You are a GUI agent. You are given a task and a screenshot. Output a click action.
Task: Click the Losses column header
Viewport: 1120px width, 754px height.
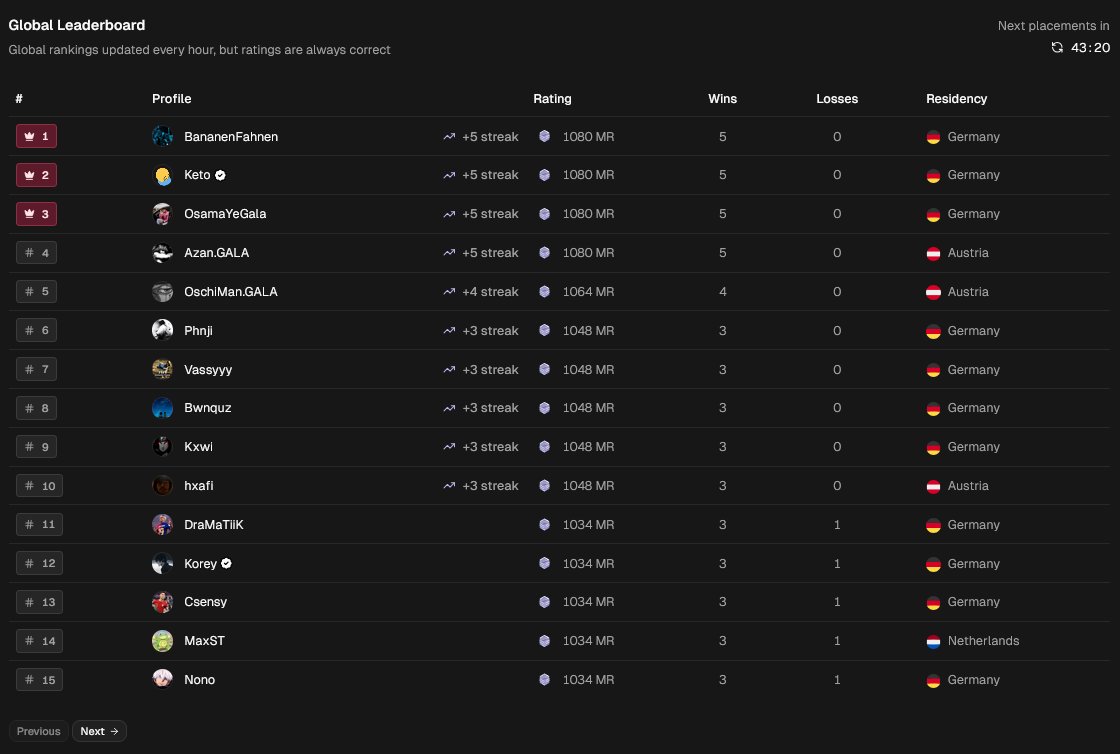click(x=837, y=99)
